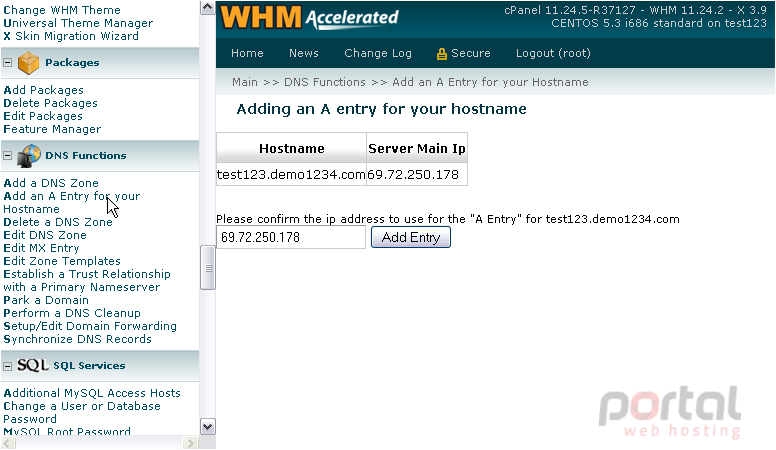The height and width of the screenshot is (450, 776).
Task: Open Edit MX Entry
Action: point(41,248)
